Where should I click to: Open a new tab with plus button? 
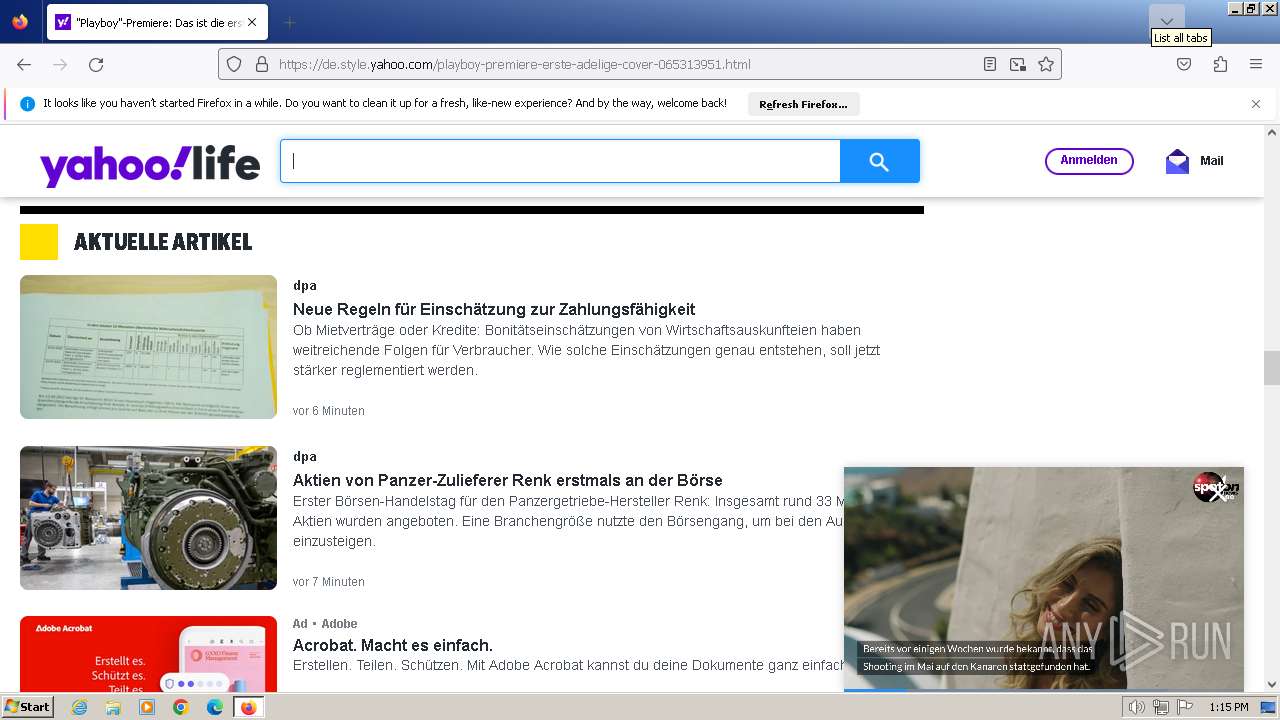(289, 22)
